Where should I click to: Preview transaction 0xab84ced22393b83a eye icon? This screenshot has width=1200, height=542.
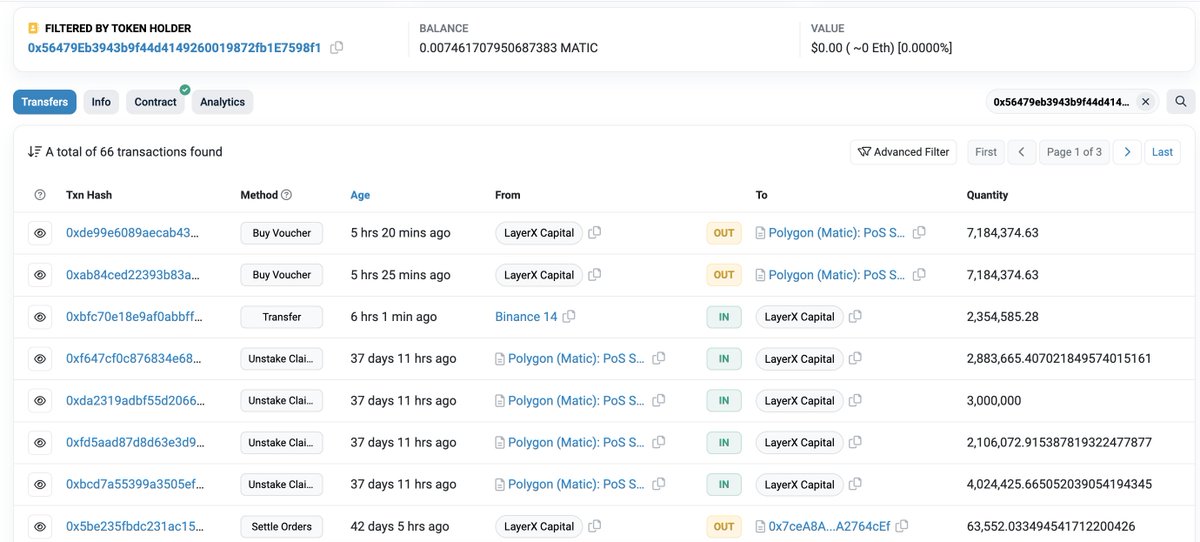40,275
